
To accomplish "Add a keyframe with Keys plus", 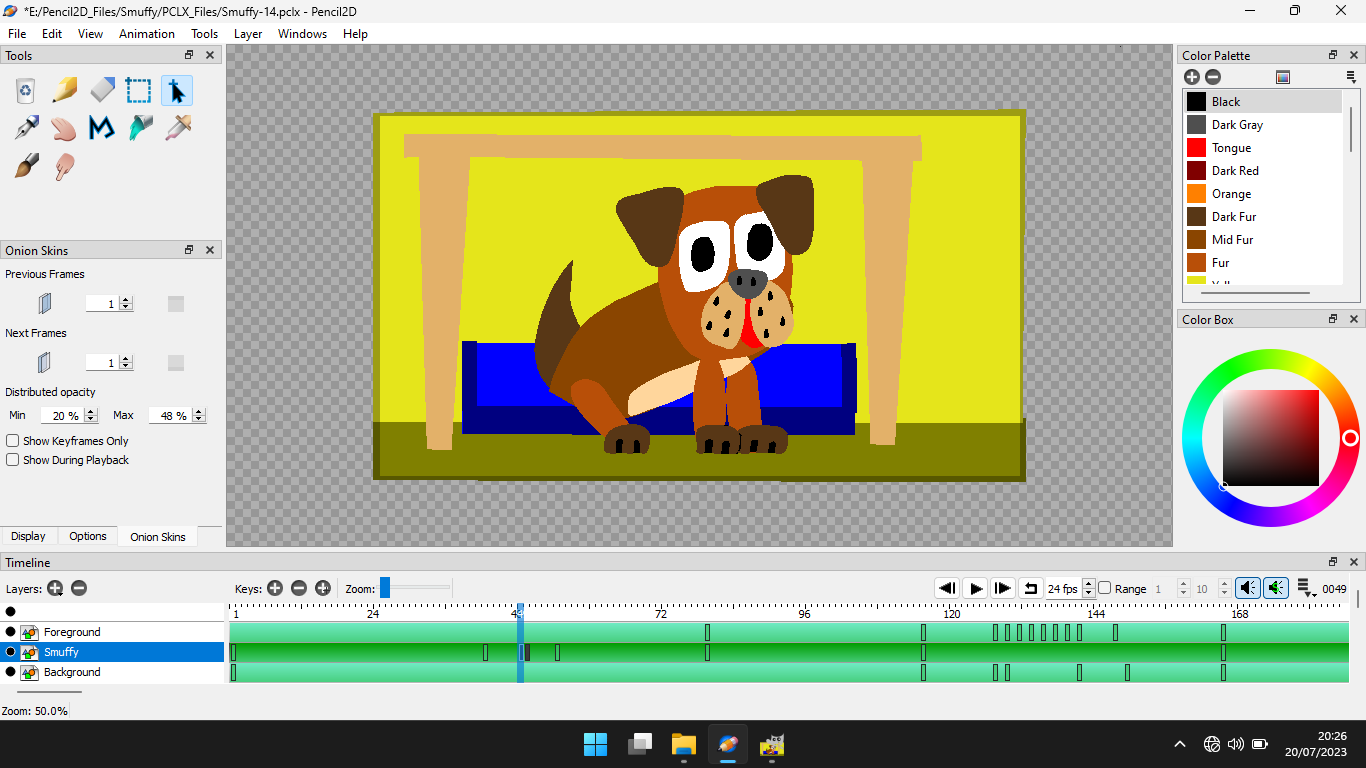I will pyautogui.click(x=275, y=588).
